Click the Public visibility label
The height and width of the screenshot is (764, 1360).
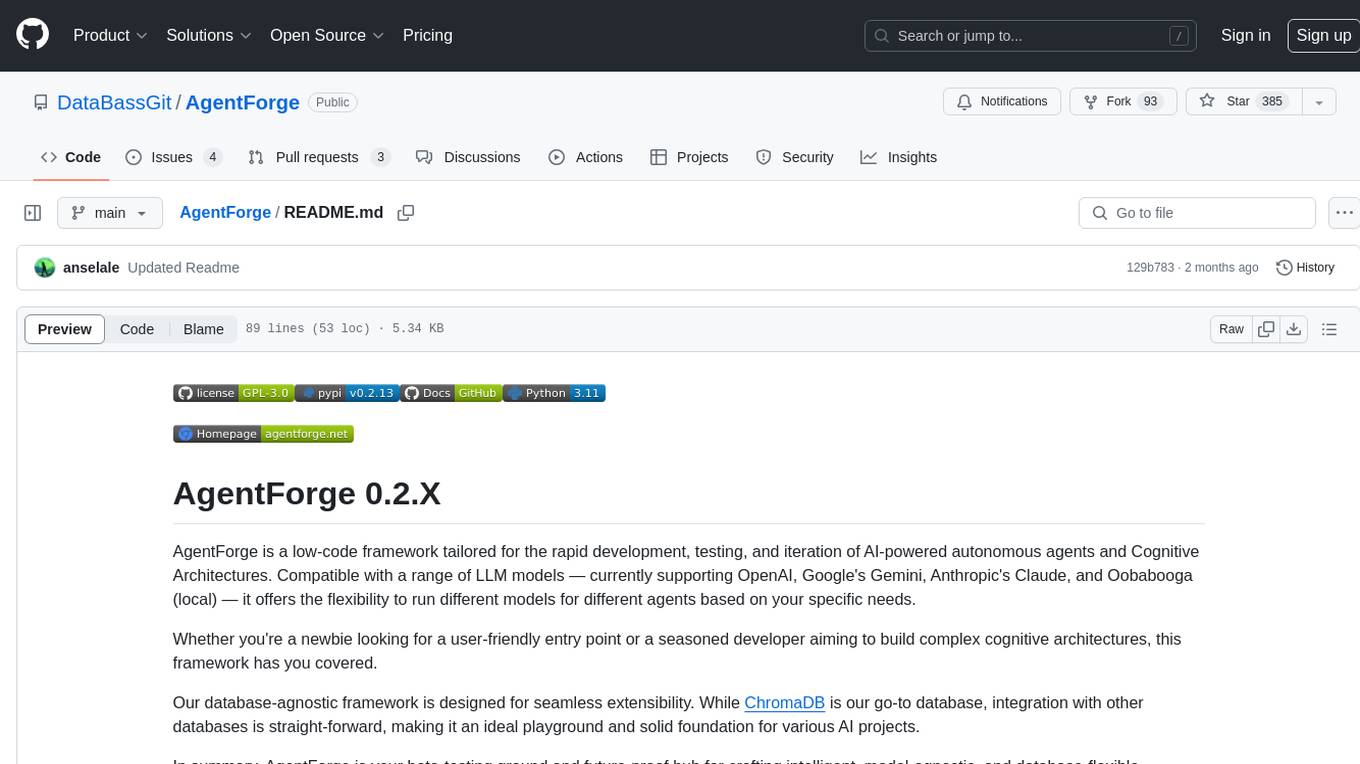pos(333,102)
